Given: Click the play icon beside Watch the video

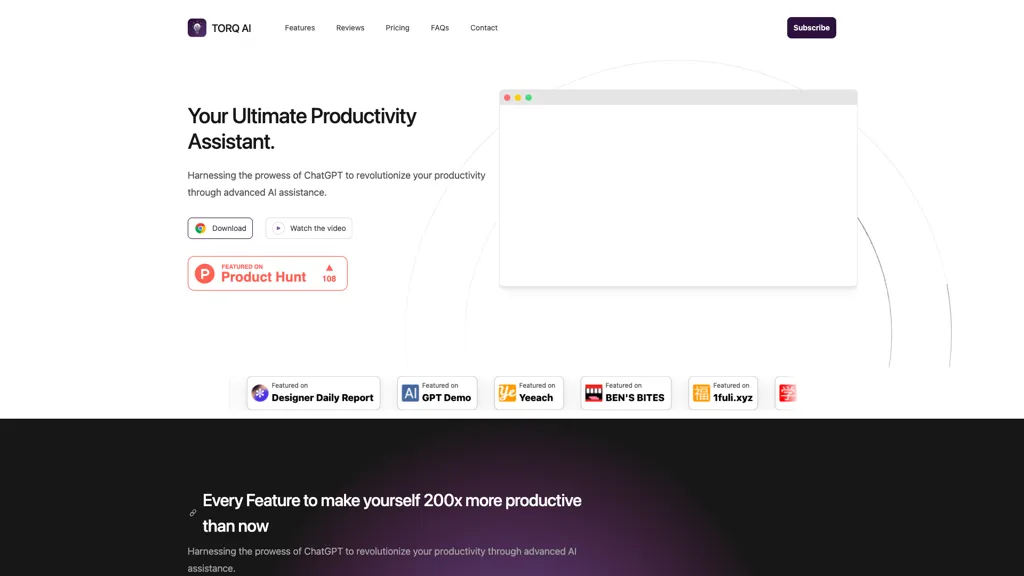Looking at the screenshot, I should click(x=278, y=228).
